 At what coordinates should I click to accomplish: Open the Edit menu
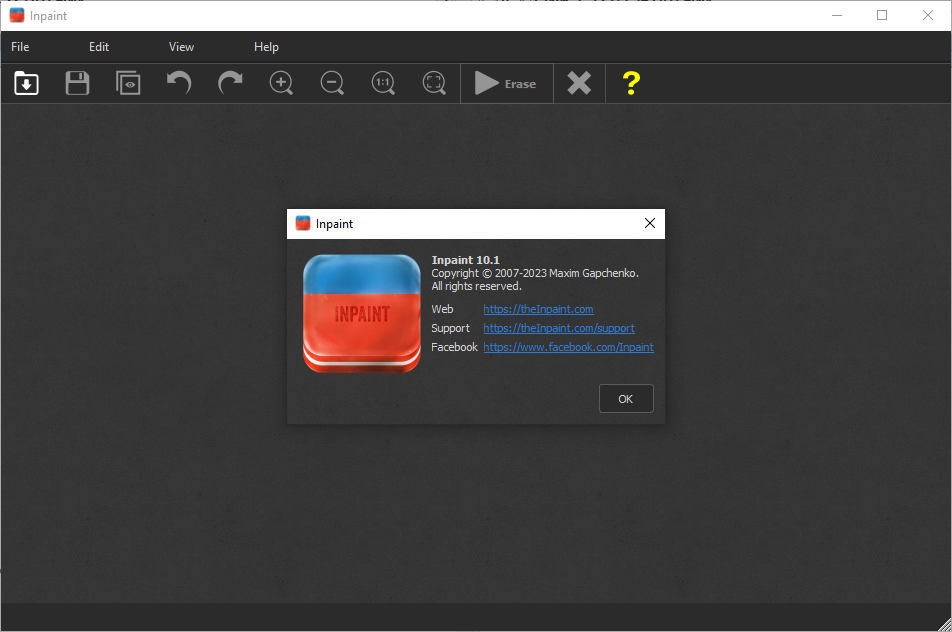pyautogui.click(x=99, y=47)
